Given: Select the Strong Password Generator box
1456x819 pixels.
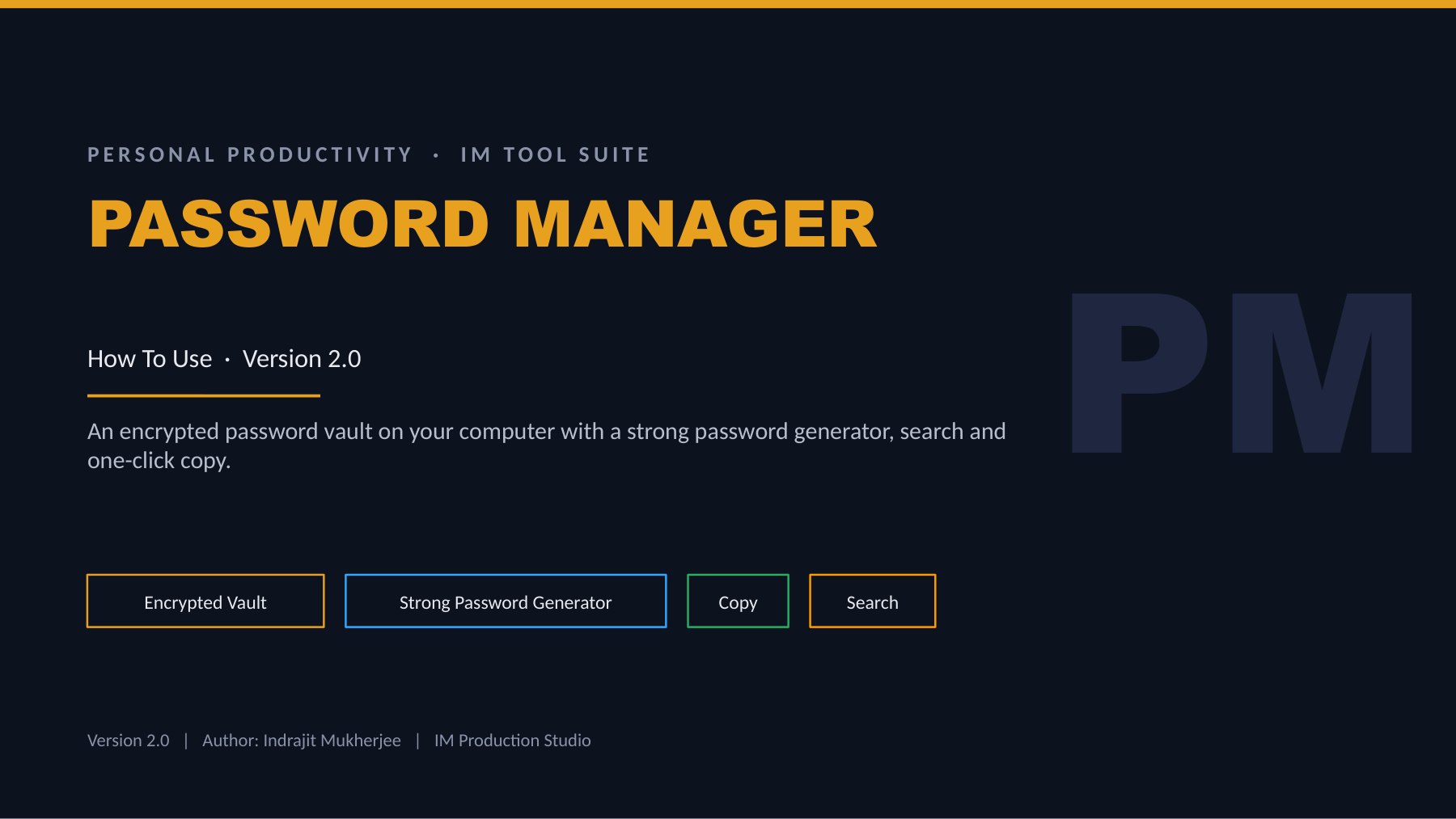Looking at the screenshot, I should click(x=506, y=601).
